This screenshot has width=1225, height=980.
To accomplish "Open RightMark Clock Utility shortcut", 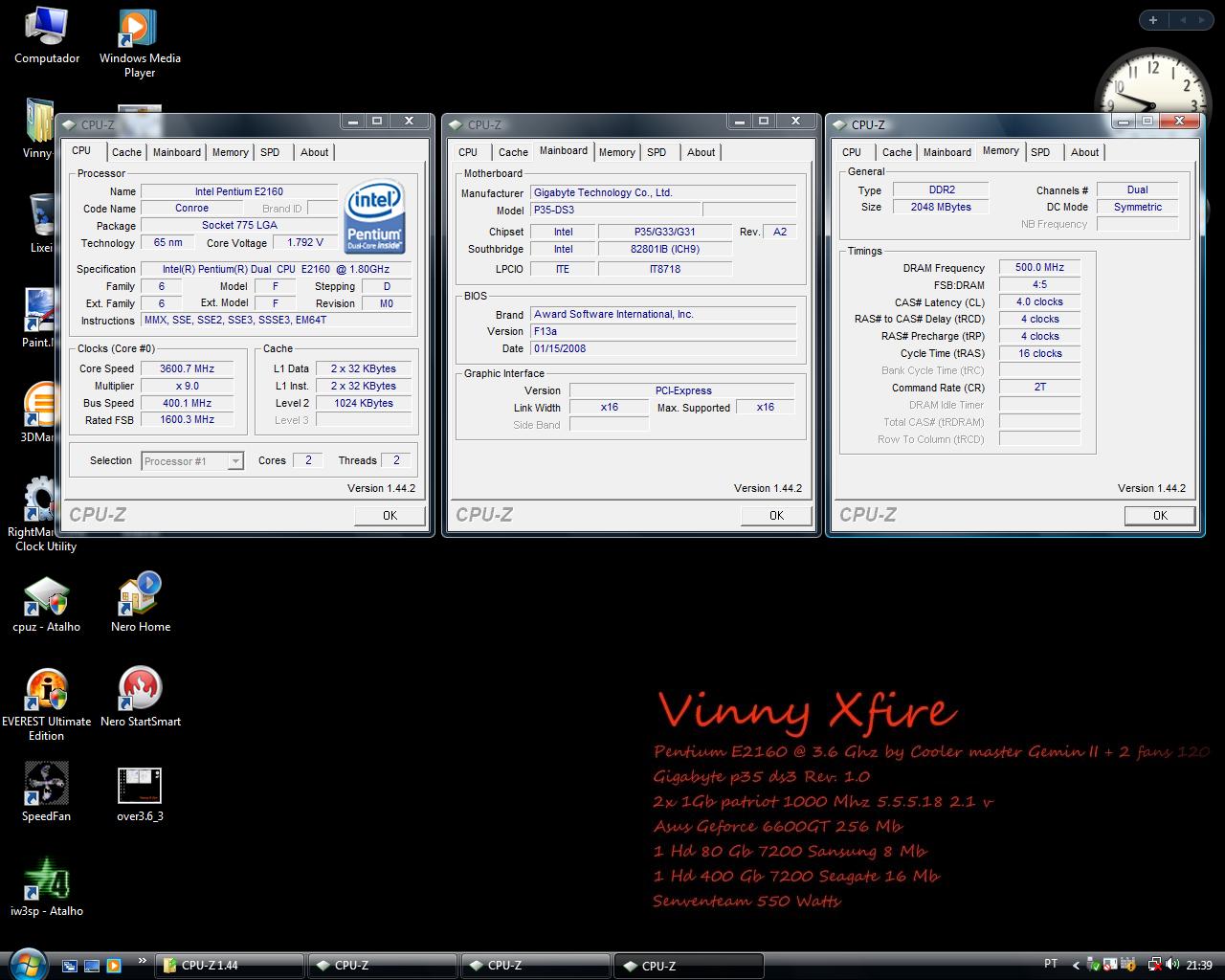I will [x=44, y=515].
